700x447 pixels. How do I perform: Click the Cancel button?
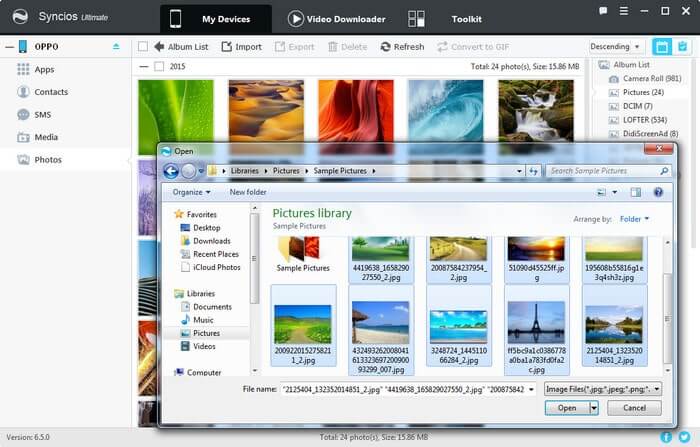634,408
